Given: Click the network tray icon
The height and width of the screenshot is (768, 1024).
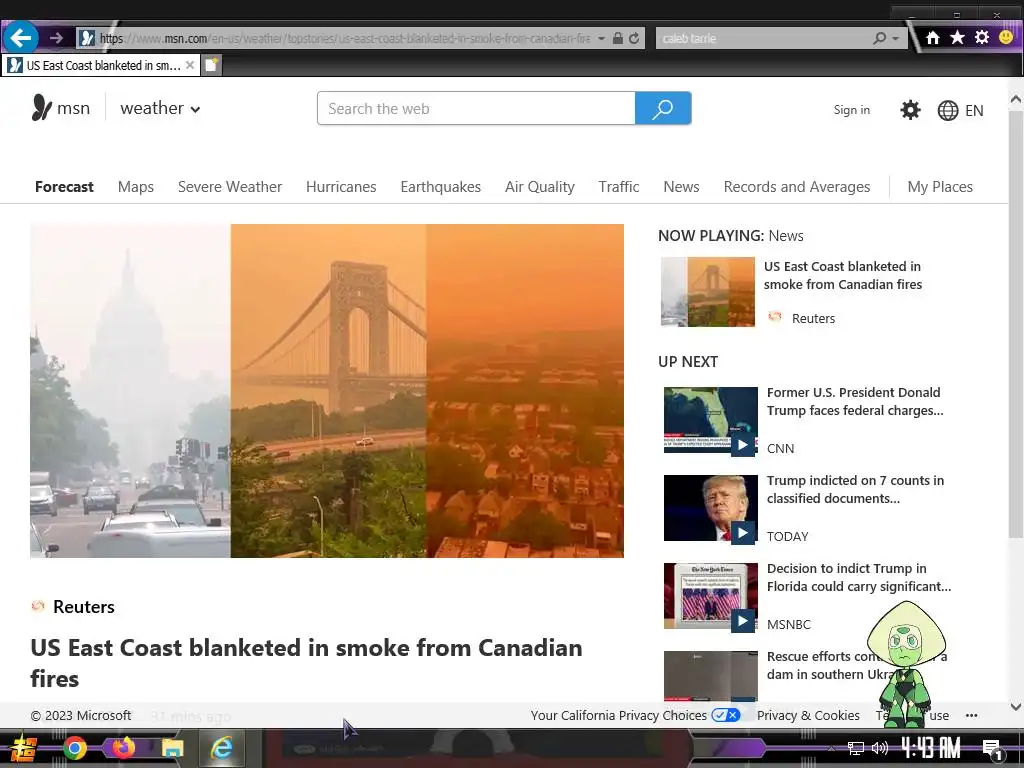Looking at the screenshot, I should click(x=855, y=748).
